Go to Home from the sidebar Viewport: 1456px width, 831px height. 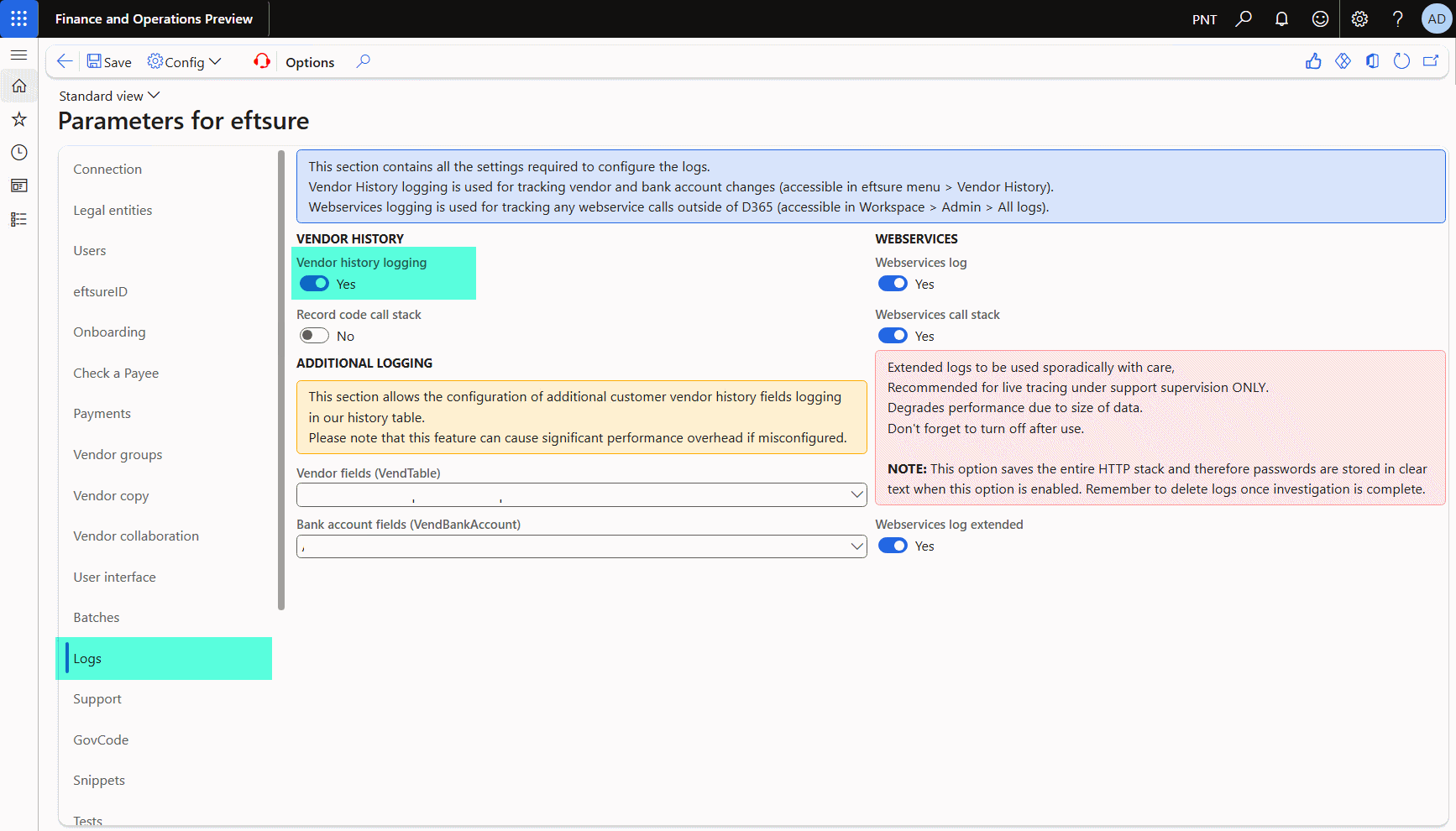point(18,86)
